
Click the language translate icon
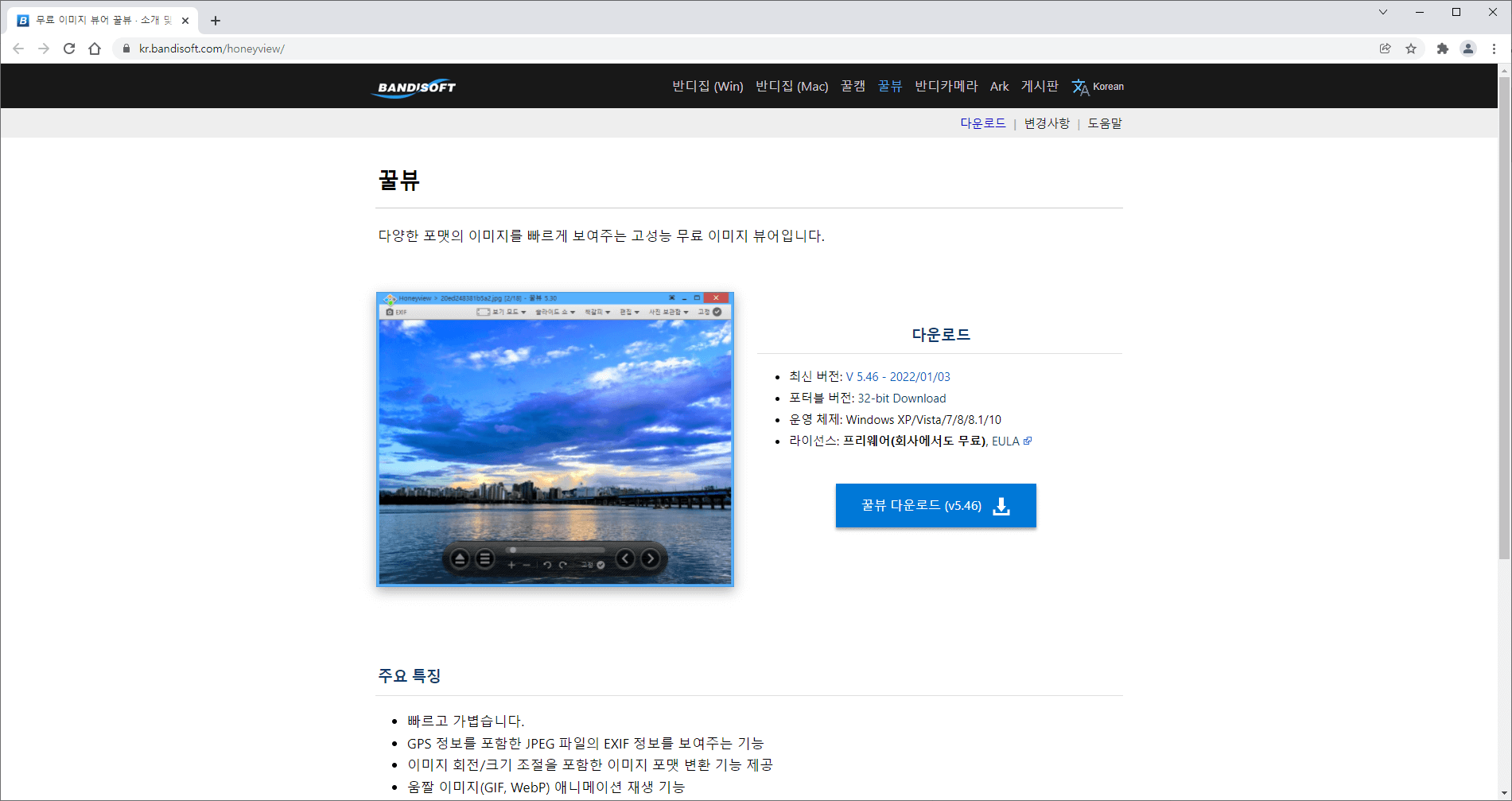(1080, 87)
